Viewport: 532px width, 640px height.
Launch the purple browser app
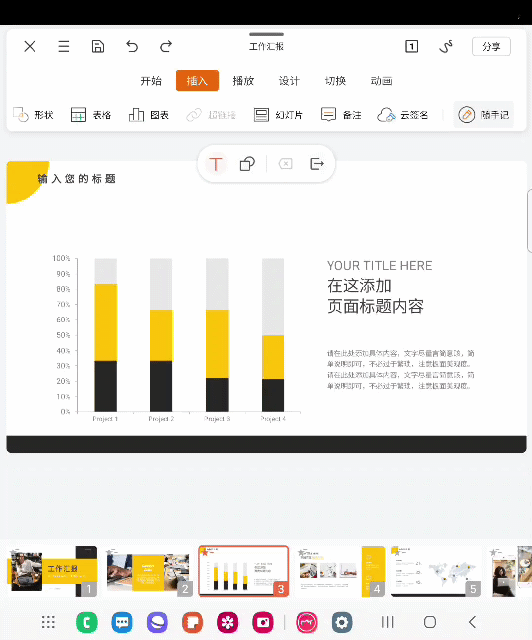coord(157,622)
